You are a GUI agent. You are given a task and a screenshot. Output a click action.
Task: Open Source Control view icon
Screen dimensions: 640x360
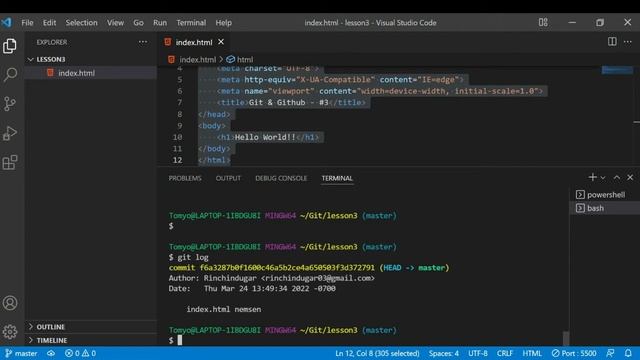10,104
